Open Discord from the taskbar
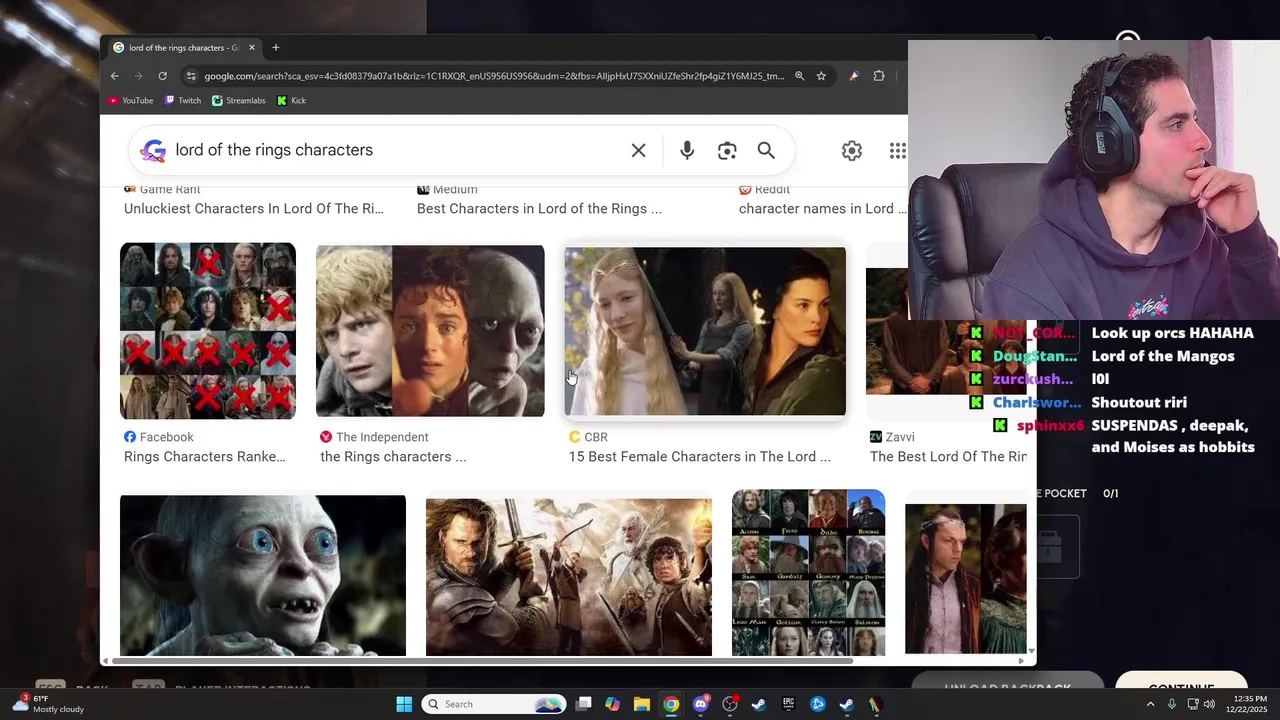 (700, 704)
